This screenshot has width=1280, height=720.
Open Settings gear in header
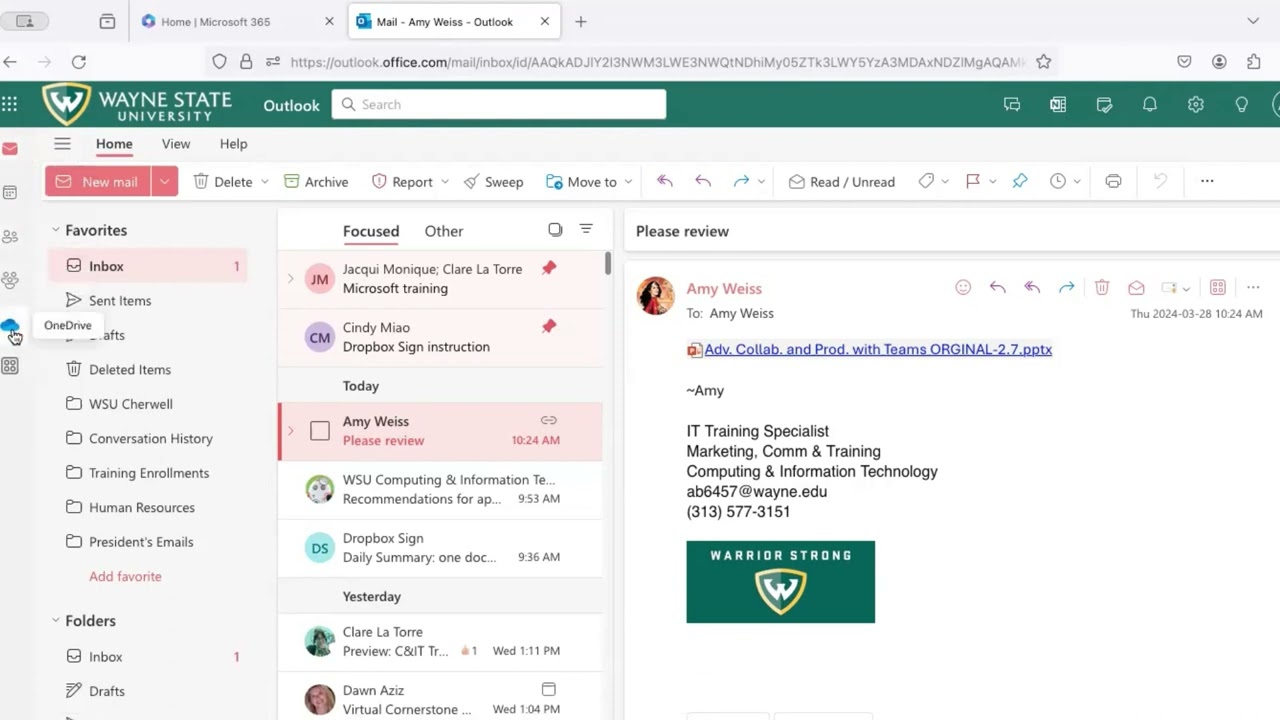[x=1196, y=104]
